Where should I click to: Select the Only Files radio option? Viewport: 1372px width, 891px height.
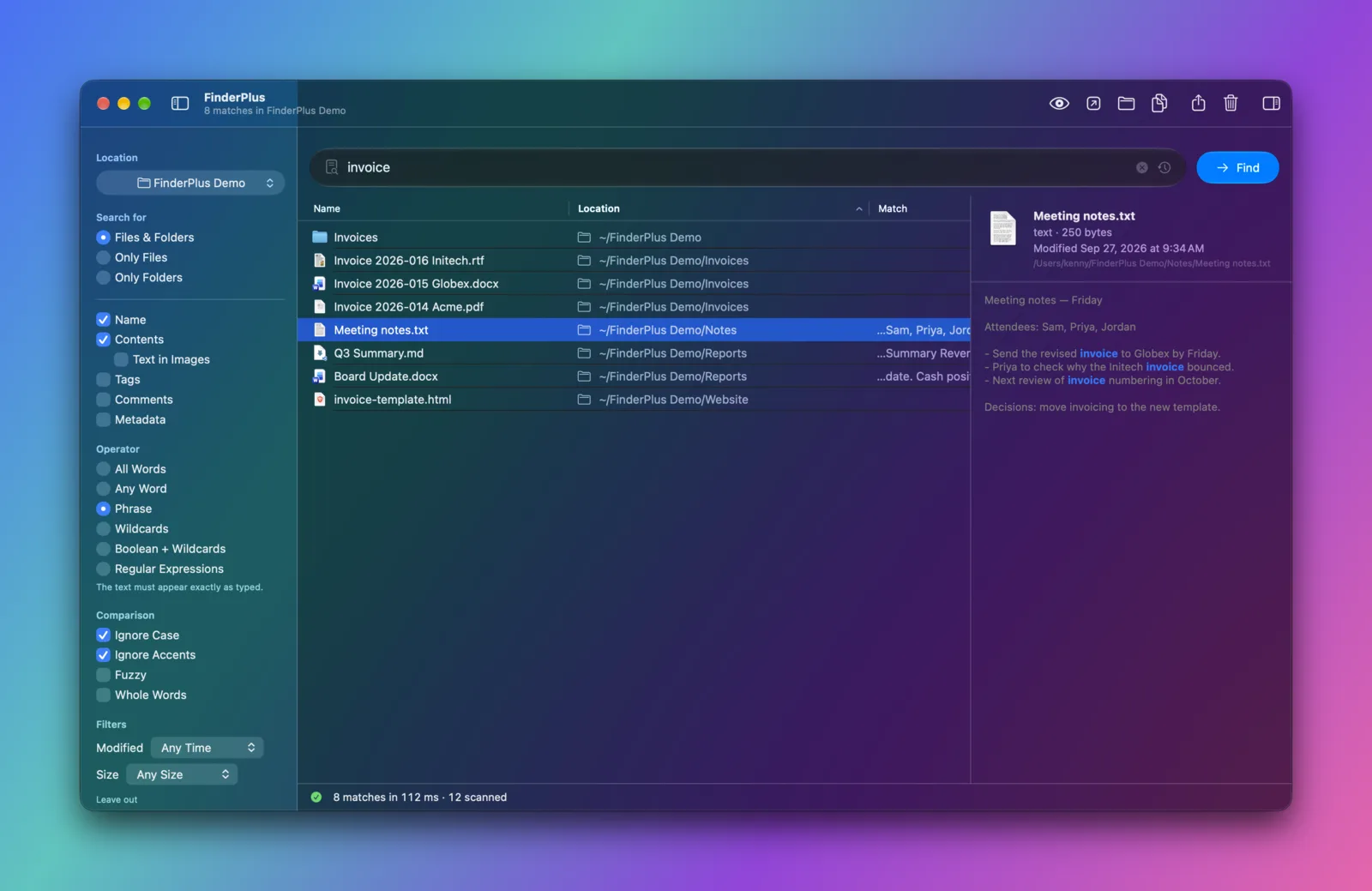pos(104,257)
